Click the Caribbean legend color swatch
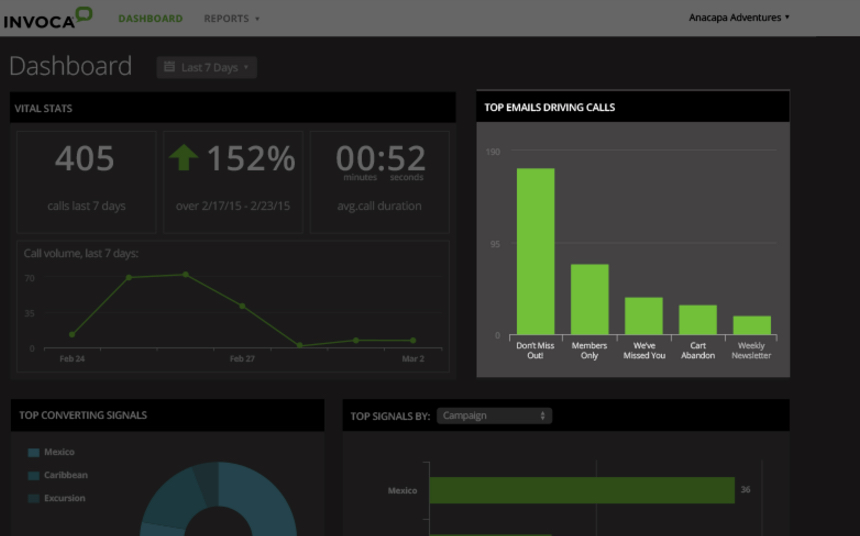 33,476
